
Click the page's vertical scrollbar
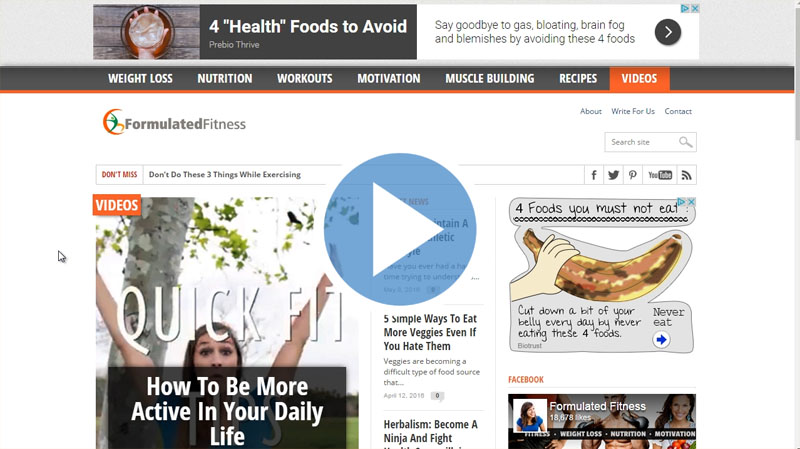point(797,224)
